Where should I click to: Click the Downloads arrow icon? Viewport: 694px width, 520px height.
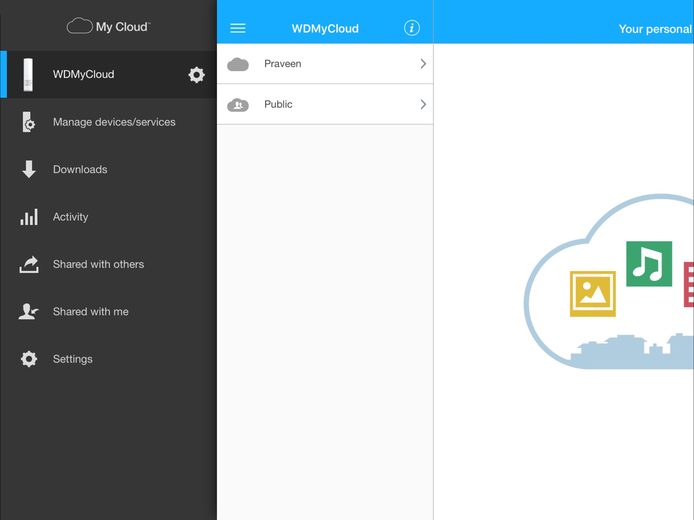(29, 169)
